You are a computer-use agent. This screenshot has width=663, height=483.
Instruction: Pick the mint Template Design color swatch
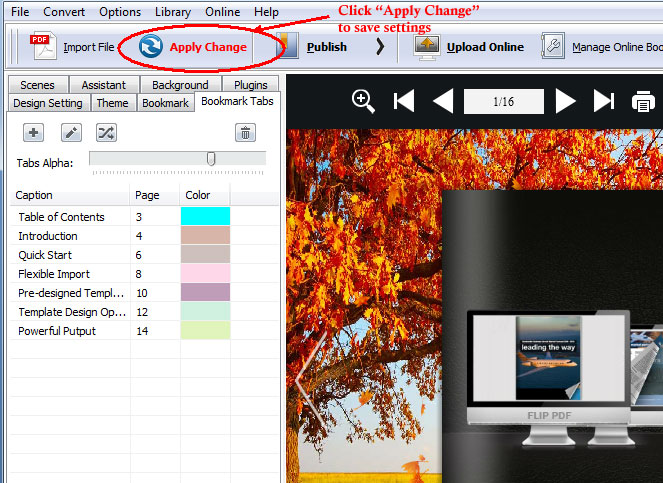205,311
